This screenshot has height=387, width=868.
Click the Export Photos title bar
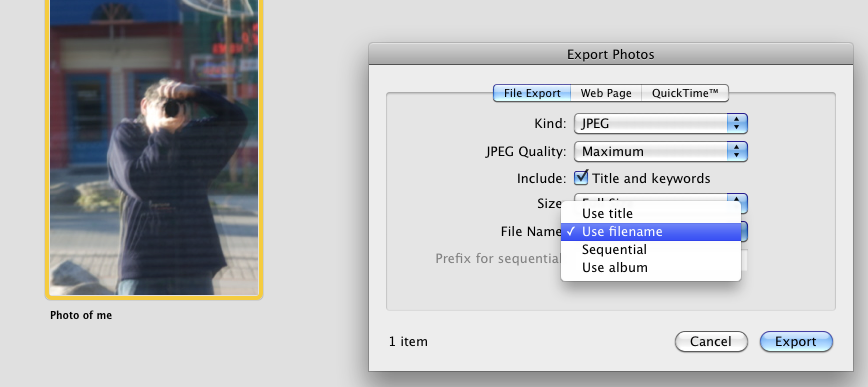click(x=611, y=54)
